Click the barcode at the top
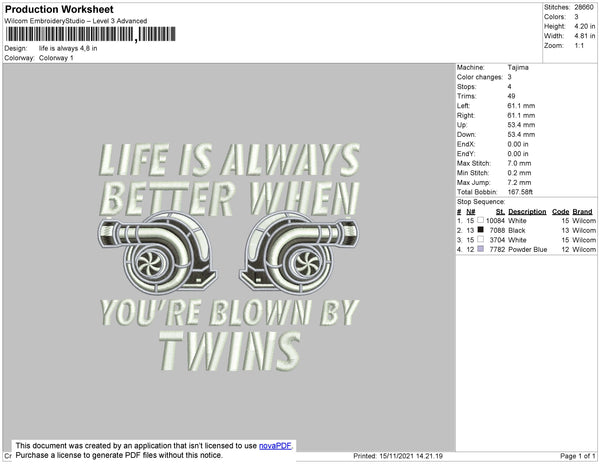600x464 pixels. 91,34
